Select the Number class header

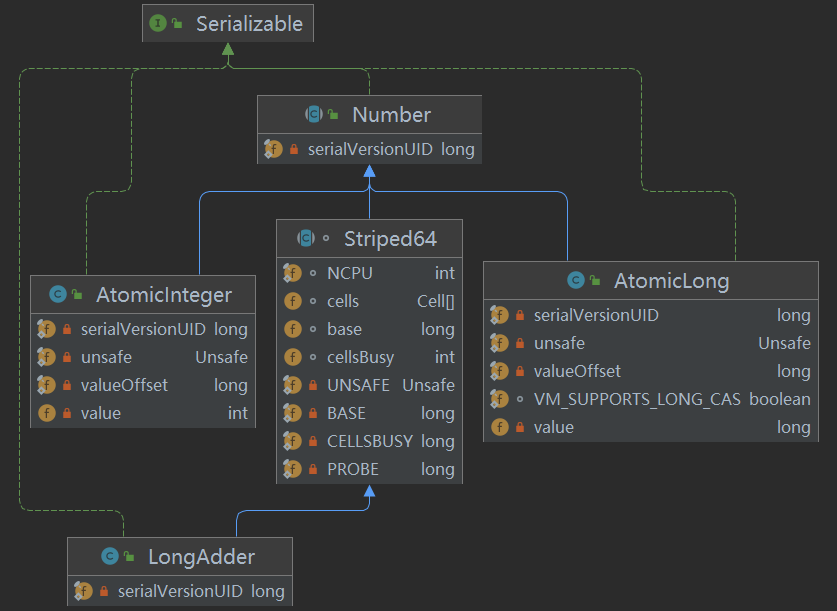coord(370,114)
